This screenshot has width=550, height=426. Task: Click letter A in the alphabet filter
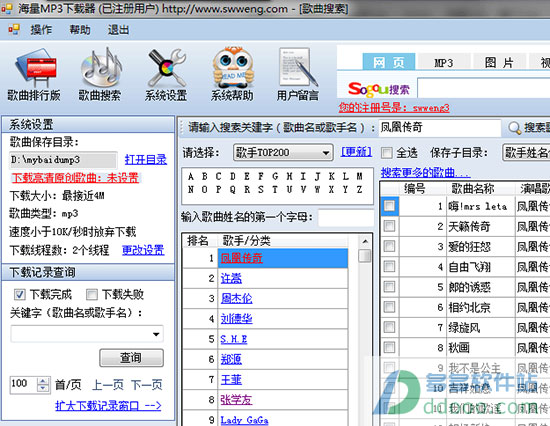(x=191, y=176)
